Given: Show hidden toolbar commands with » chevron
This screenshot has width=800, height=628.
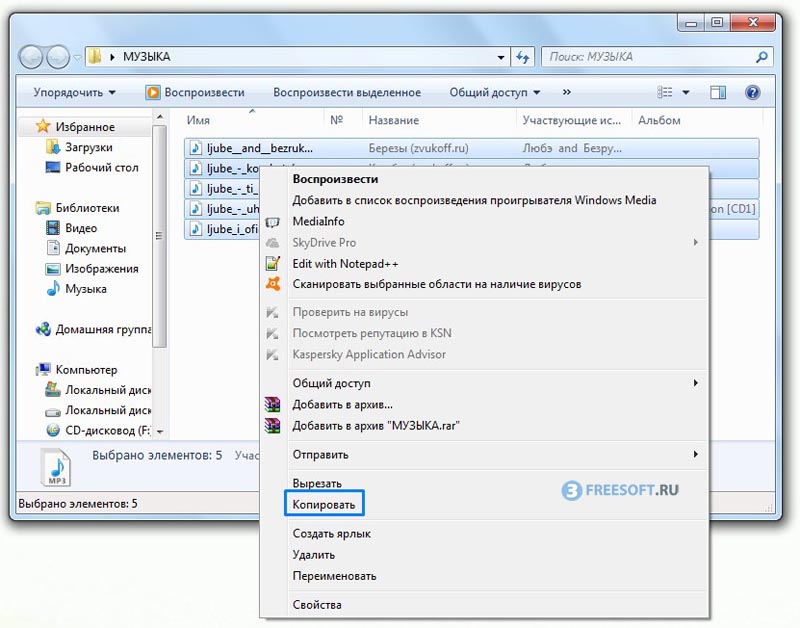Looking at the screenshot, I should coord(566,92).
